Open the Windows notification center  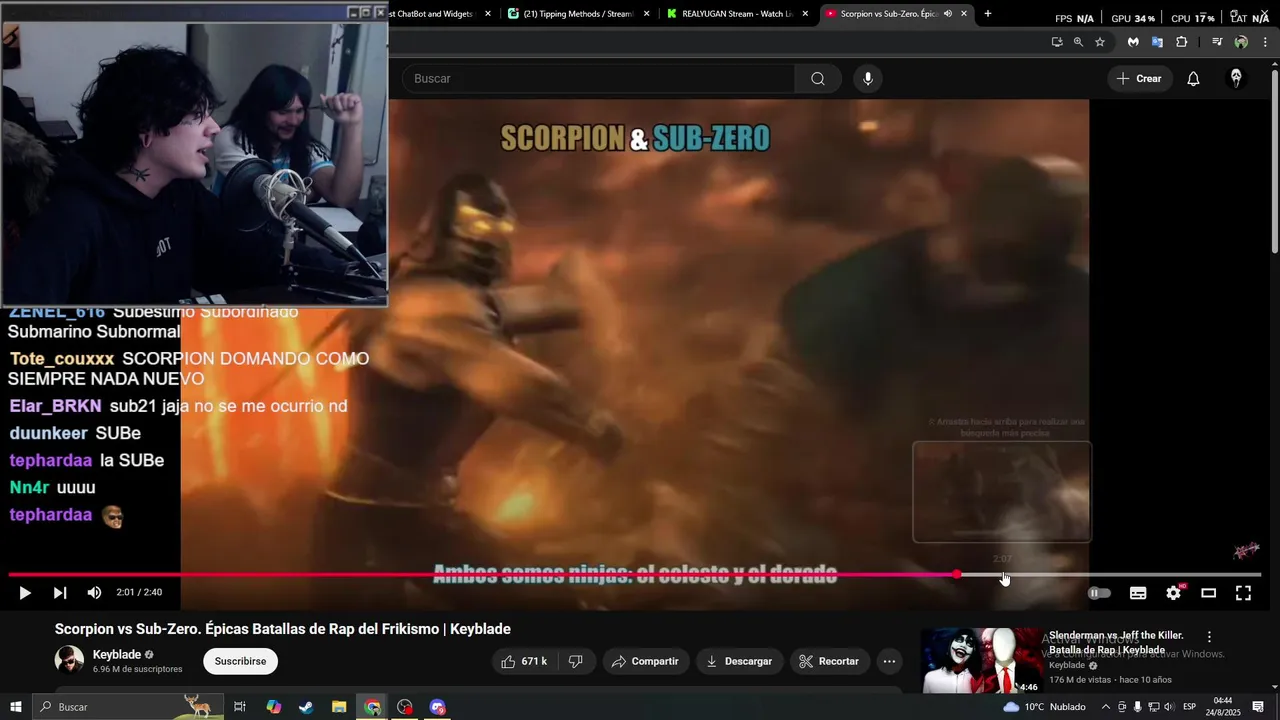click(1258, 707)
